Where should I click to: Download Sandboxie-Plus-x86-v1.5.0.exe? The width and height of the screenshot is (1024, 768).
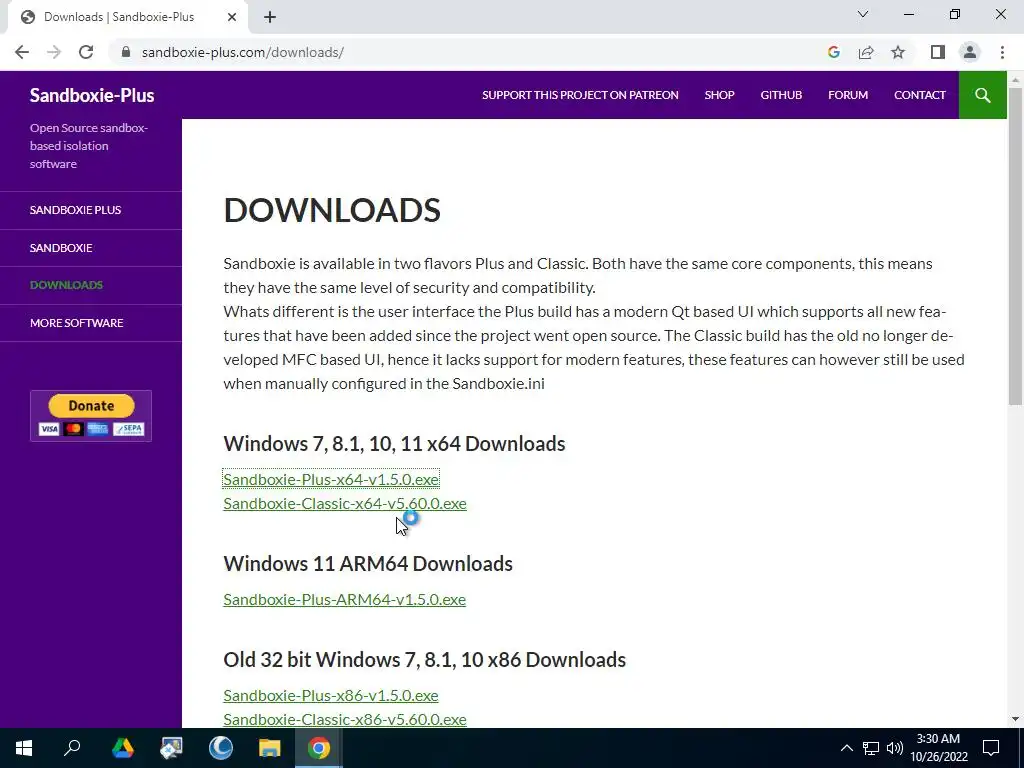(330, 696)
